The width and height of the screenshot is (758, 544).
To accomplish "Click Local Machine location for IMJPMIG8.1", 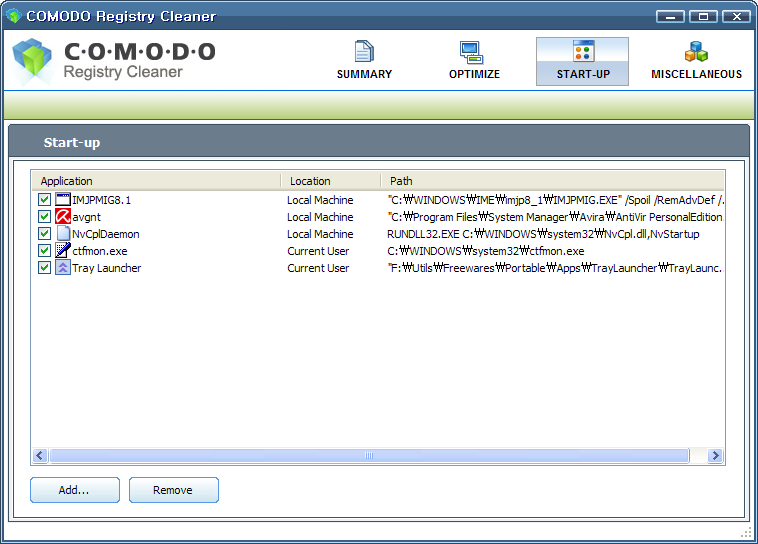I will (320, 200).
